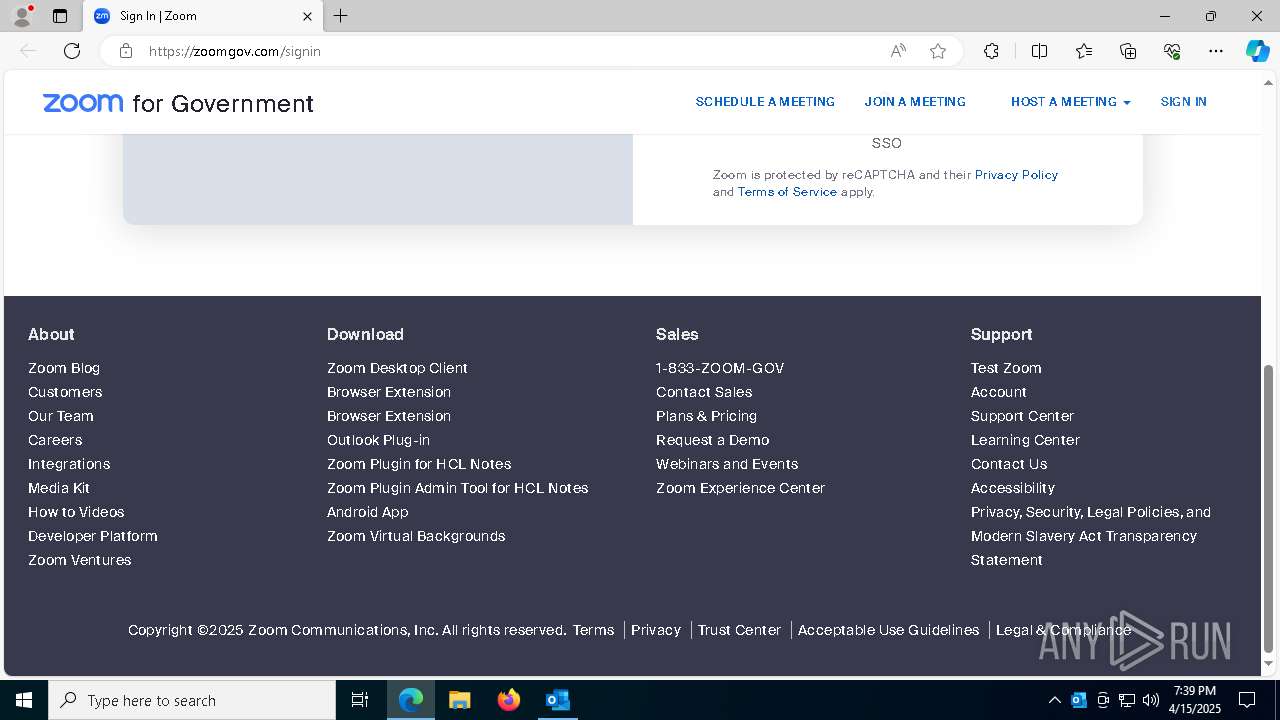View site information lock icon
Viewport: 1280px width, 720px height.
coord(126,51)
